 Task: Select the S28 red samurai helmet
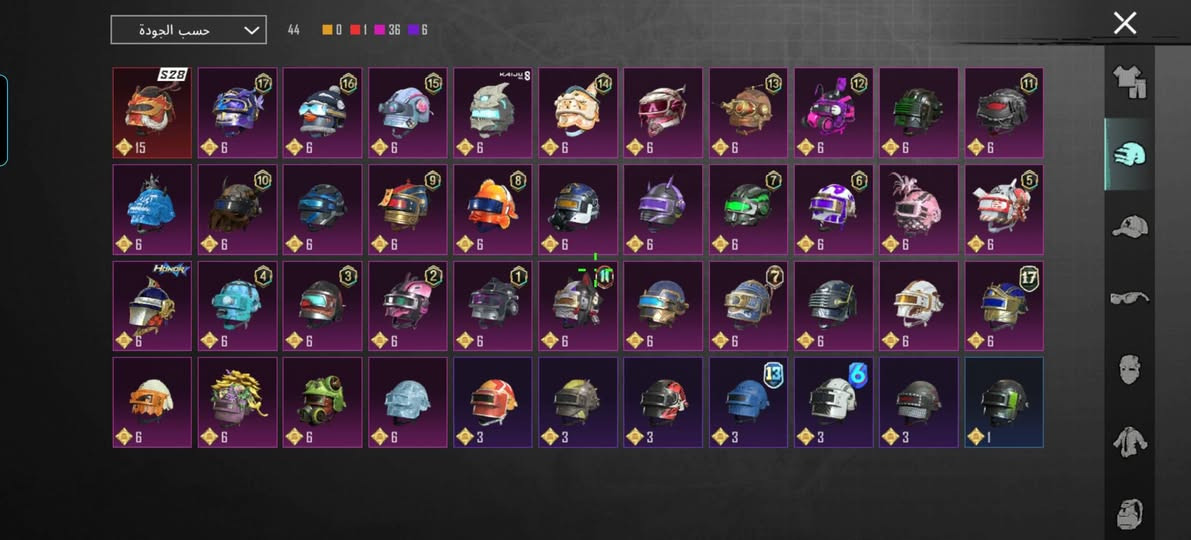(x=152, y=112)
